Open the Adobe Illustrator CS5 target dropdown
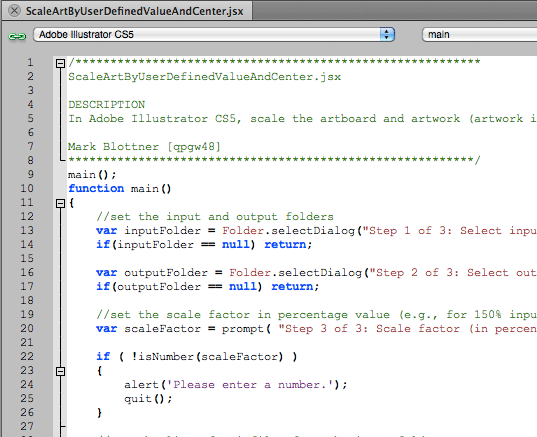537x437 pixels. click(x=214, y=35)
